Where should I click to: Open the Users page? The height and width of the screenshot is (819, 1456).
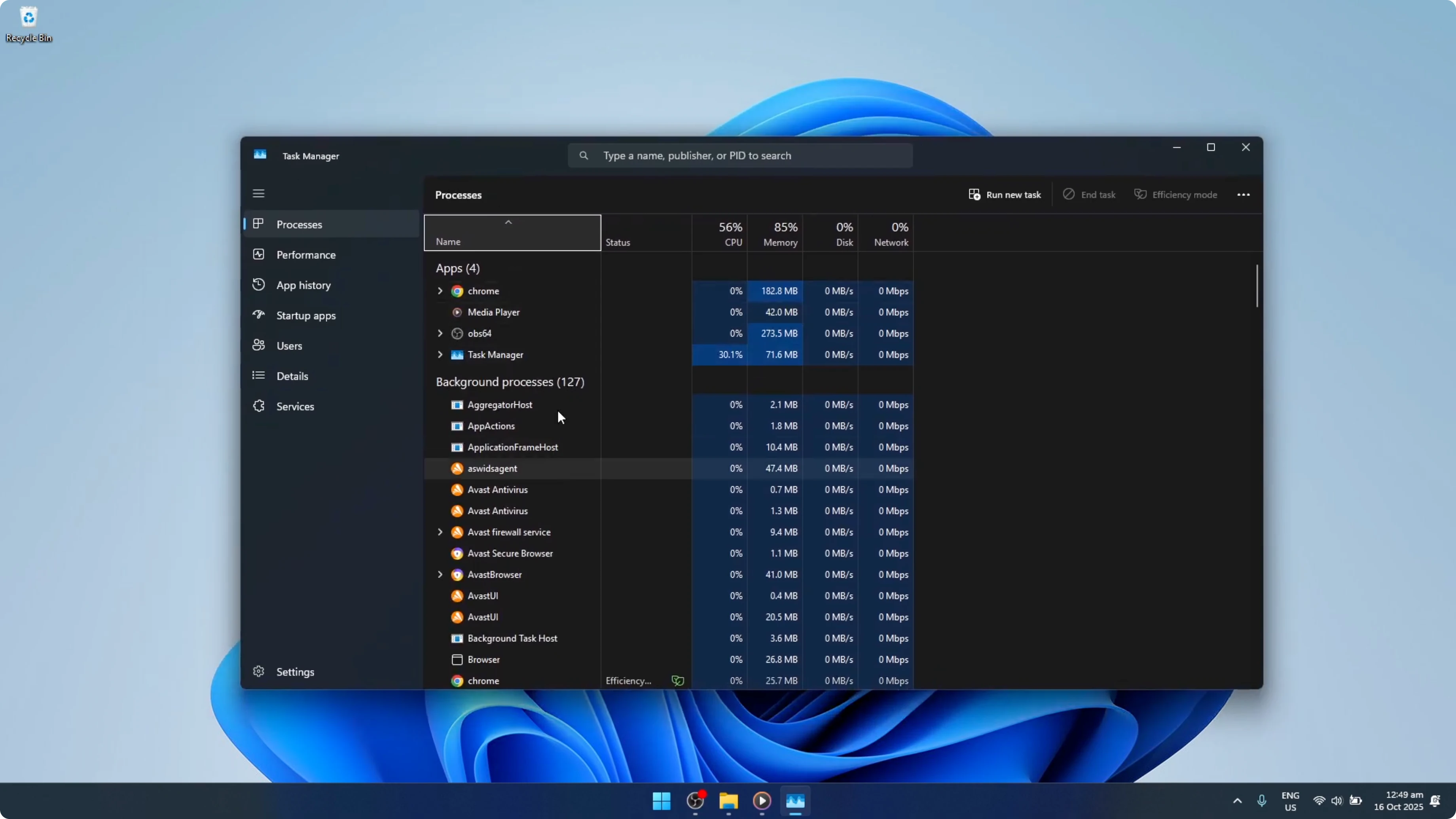click(x=332, y=346)
